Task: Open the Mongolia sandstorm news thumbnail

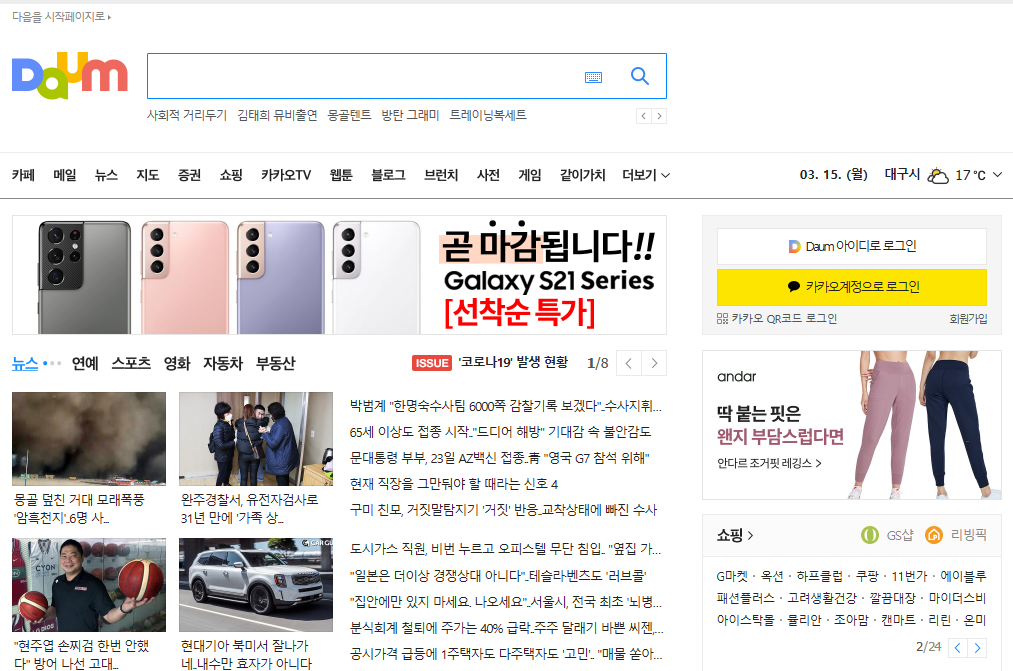Action: (89, 439)
